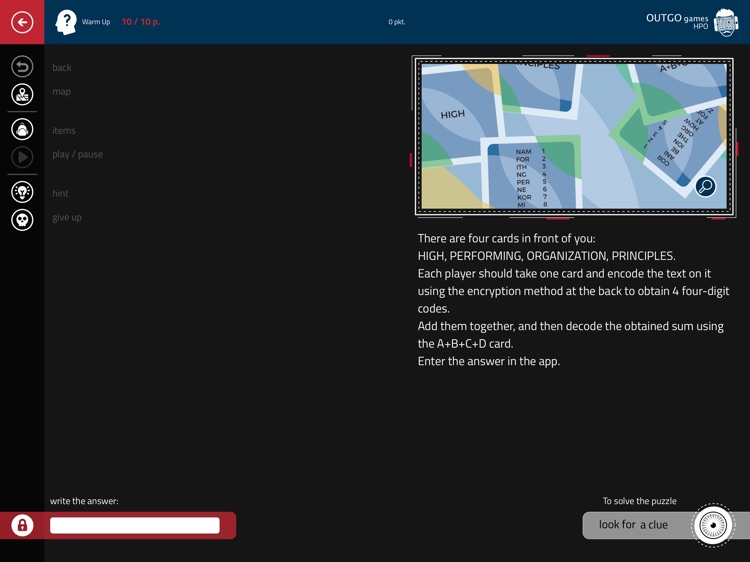This screenshot has height=562, width=750.
Task: Select the 'items' menu label
Action: 64,131
